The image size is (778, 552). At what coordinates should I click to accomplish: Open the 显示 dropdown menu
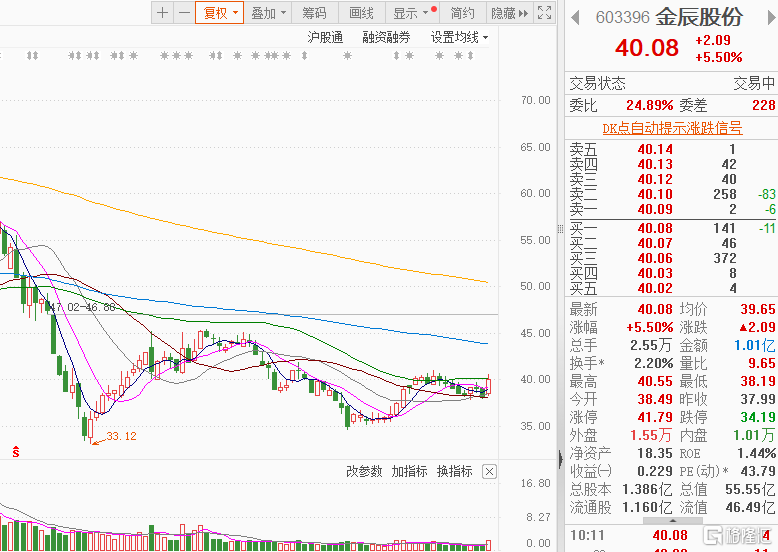(x=412, y=13)
